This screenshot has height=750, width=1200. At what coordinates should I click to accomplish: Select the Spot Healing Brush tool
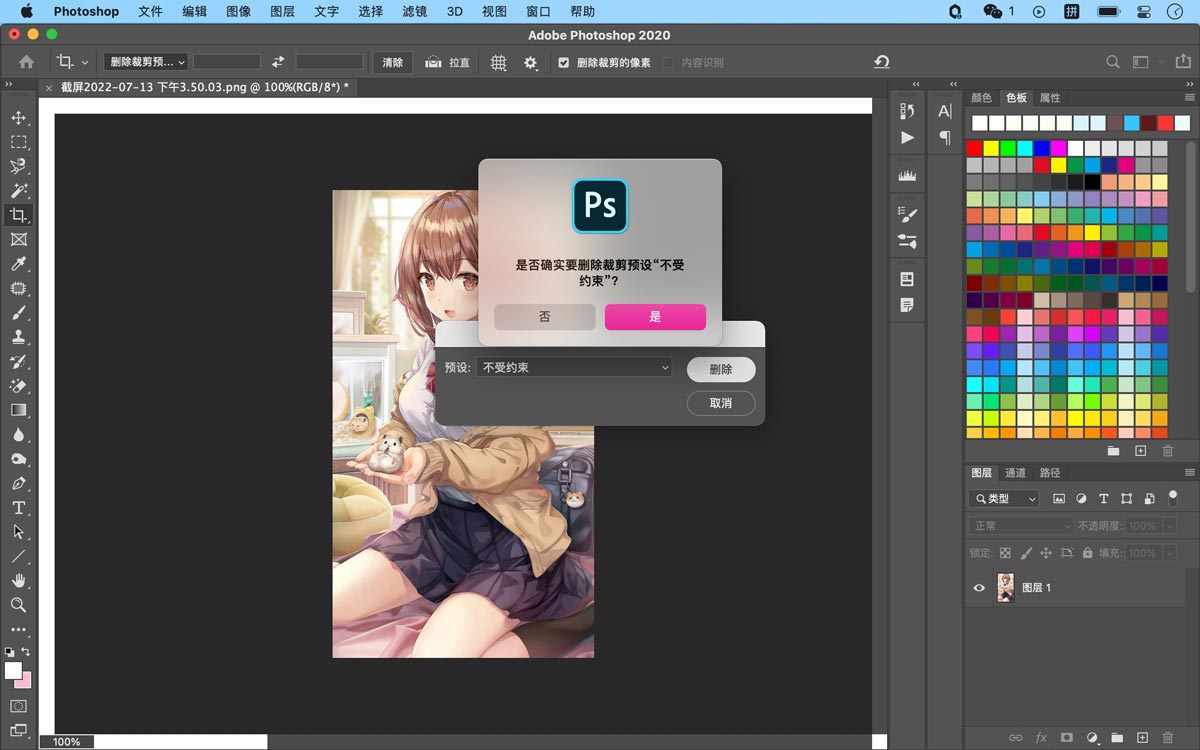pos(18,288)
